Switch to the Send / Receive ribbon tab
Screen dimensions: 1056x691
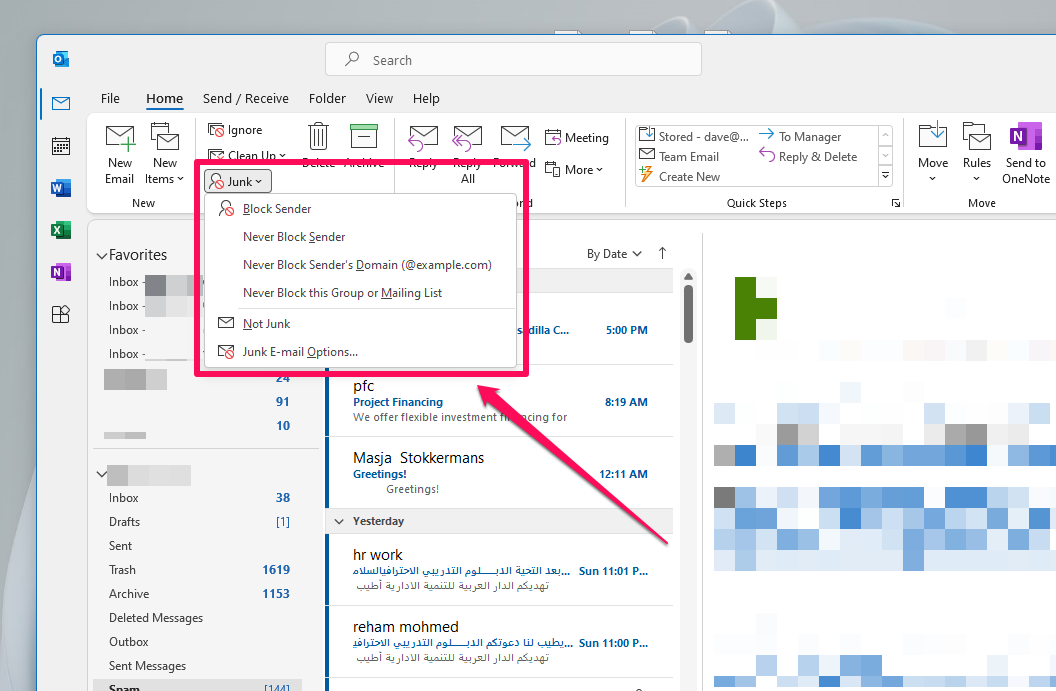click(245, 98)
